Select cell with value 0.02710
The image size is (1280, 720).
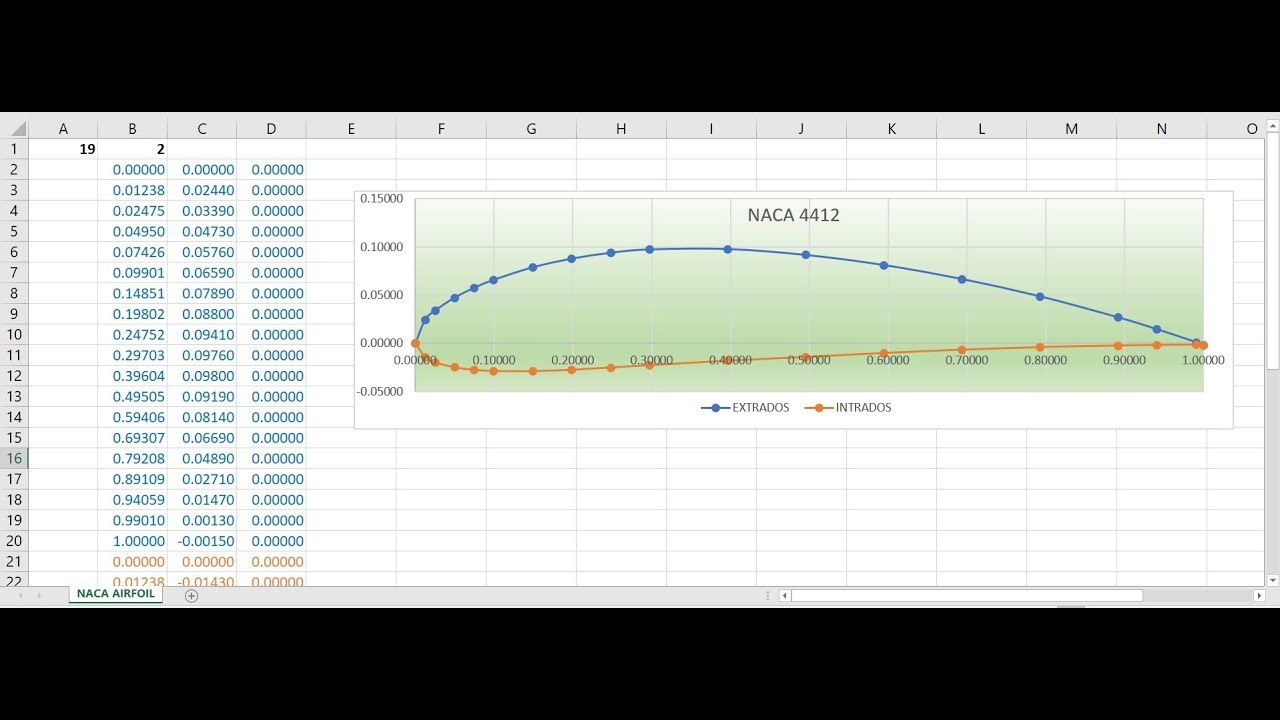(x=202, y=479)
